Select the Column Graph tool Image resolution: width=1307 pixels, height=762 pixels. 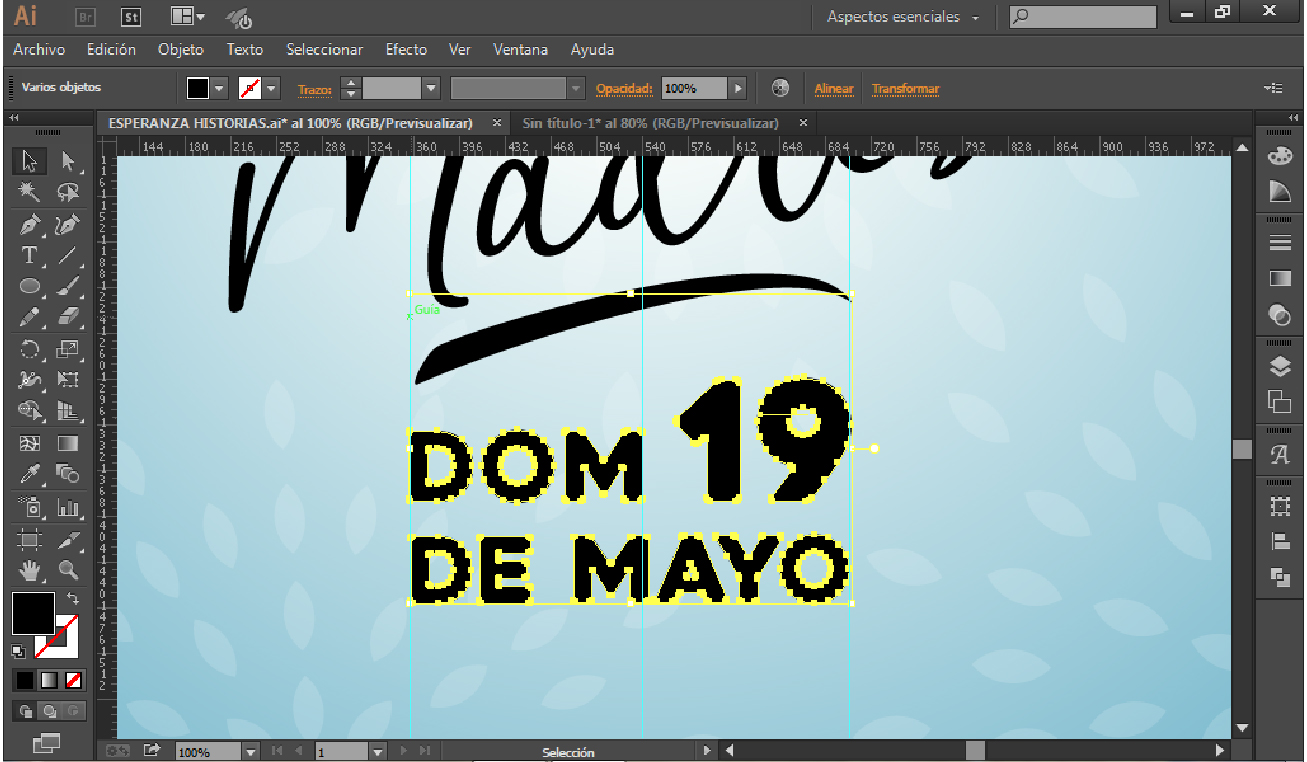click(68, 507)
